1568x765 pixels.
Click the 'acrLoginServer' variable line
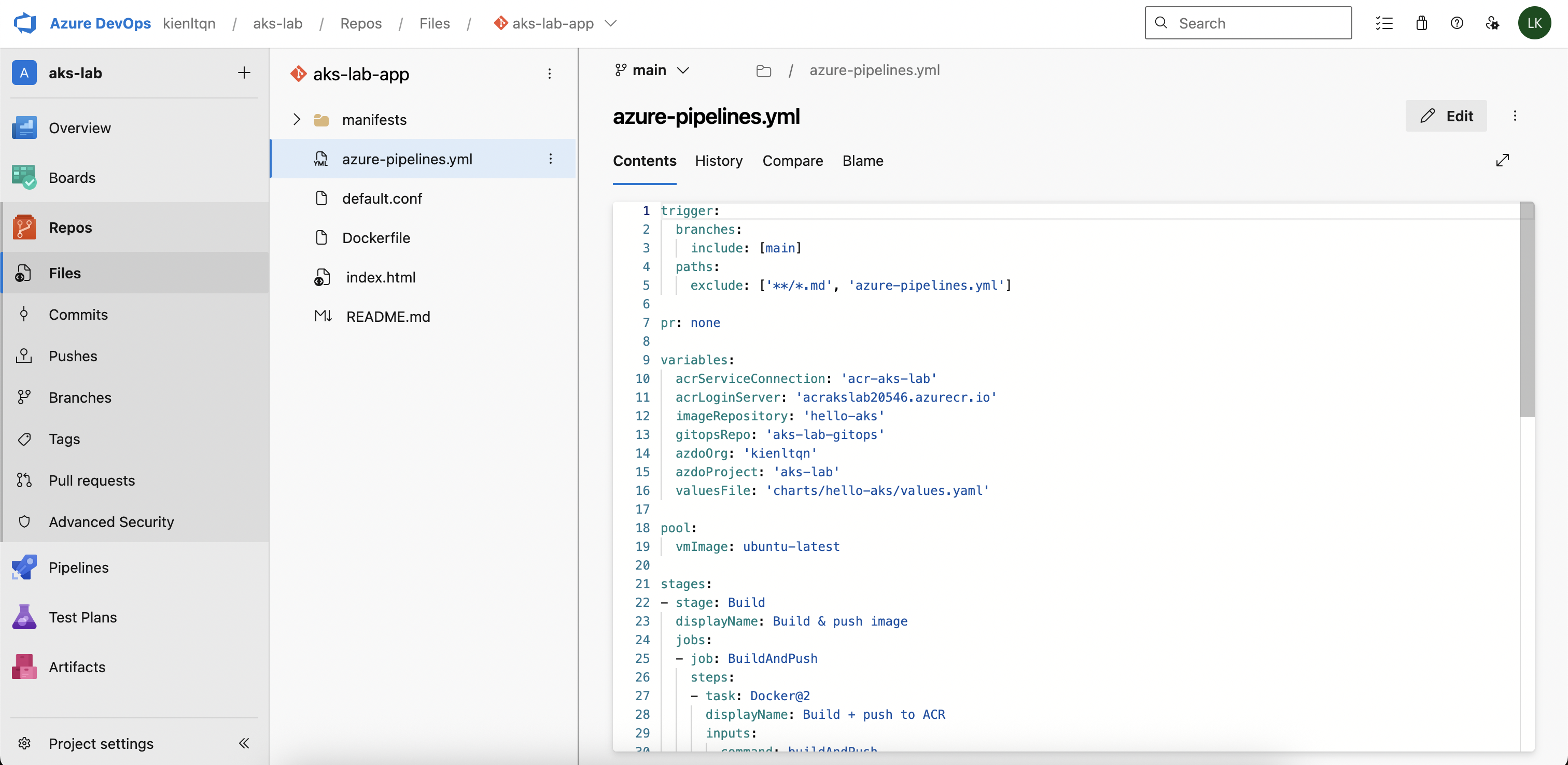tap(836, 397)
